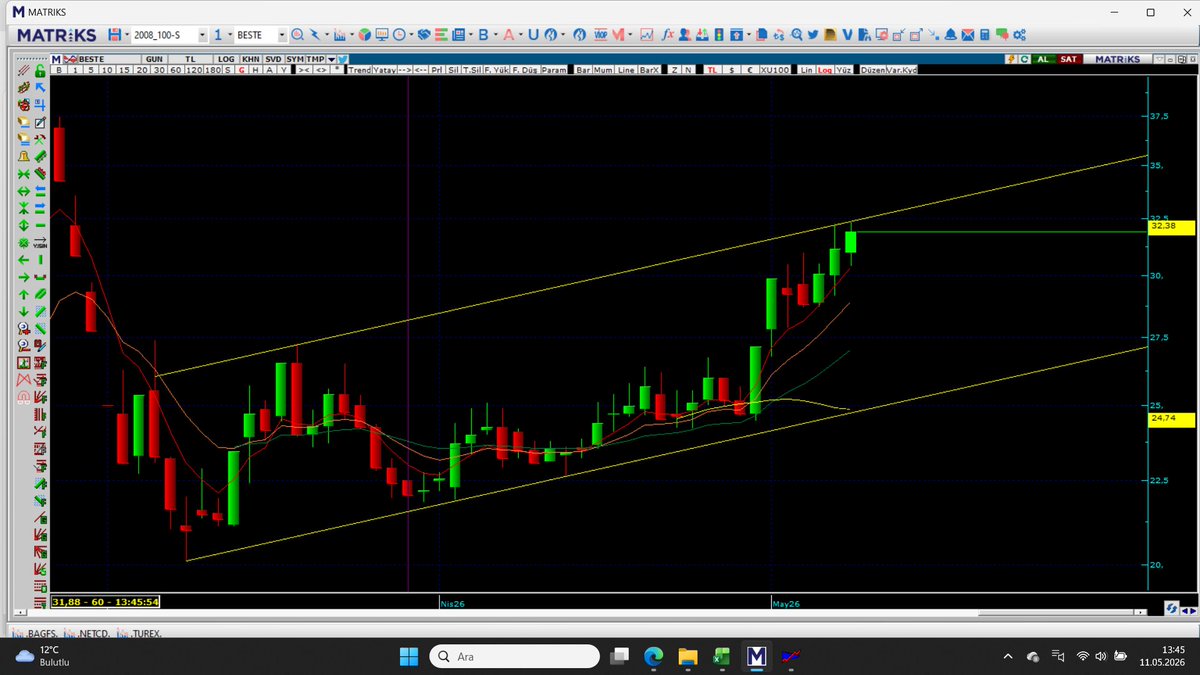The image size is (1200, 675).
Task: Click the Windows taskbar search box
Action: [514, 656]
